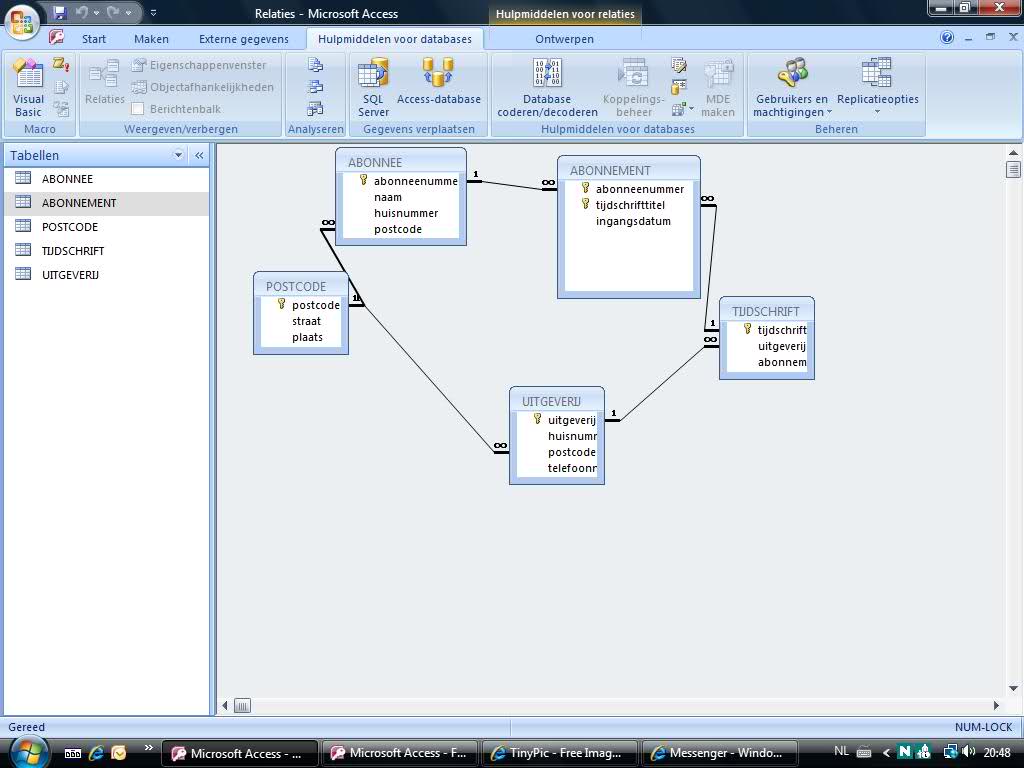
Task: Open Database coderen/decoderen tool
Action: [x=547, y=88]
